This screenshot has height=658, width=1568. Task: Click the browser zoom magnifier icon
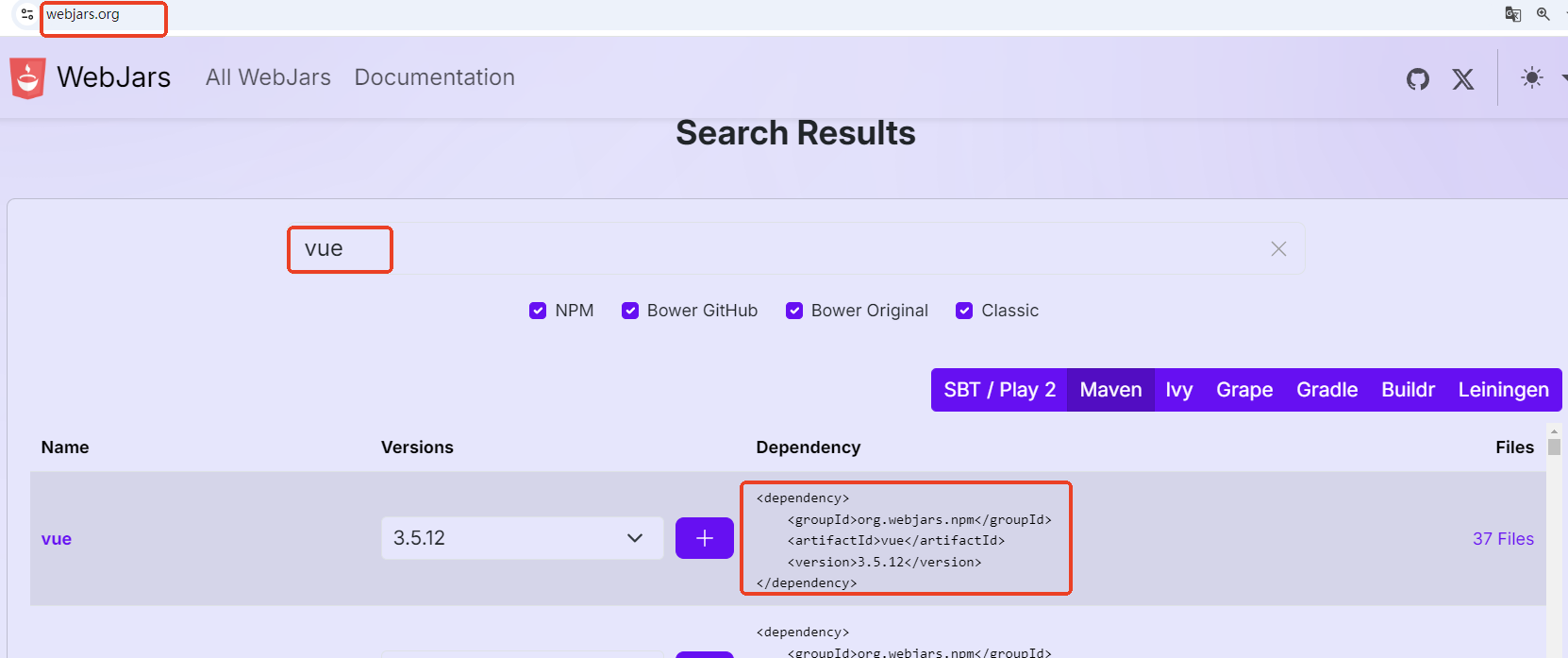point(1543,14)
